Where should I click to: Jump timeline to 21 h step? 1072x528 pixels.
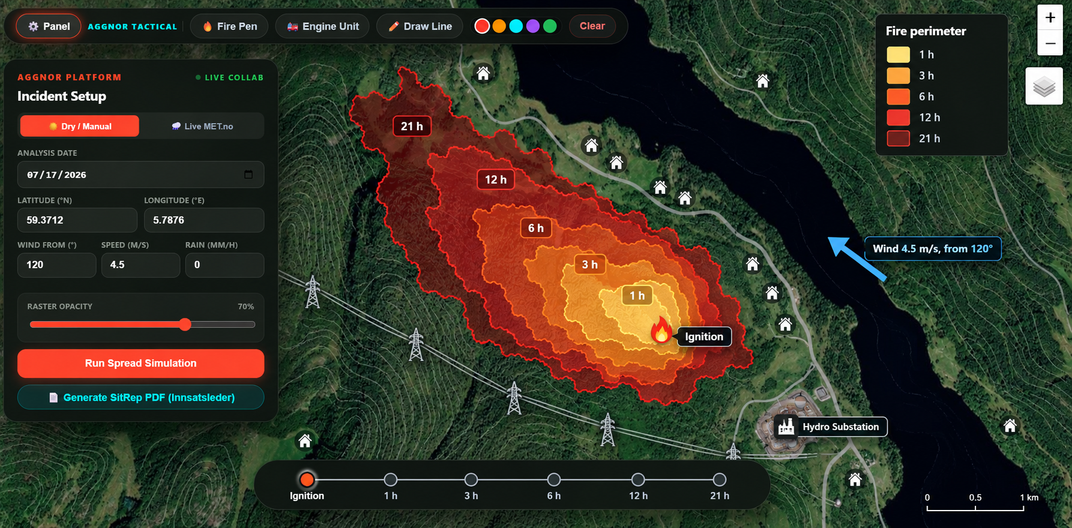[719, 479]
